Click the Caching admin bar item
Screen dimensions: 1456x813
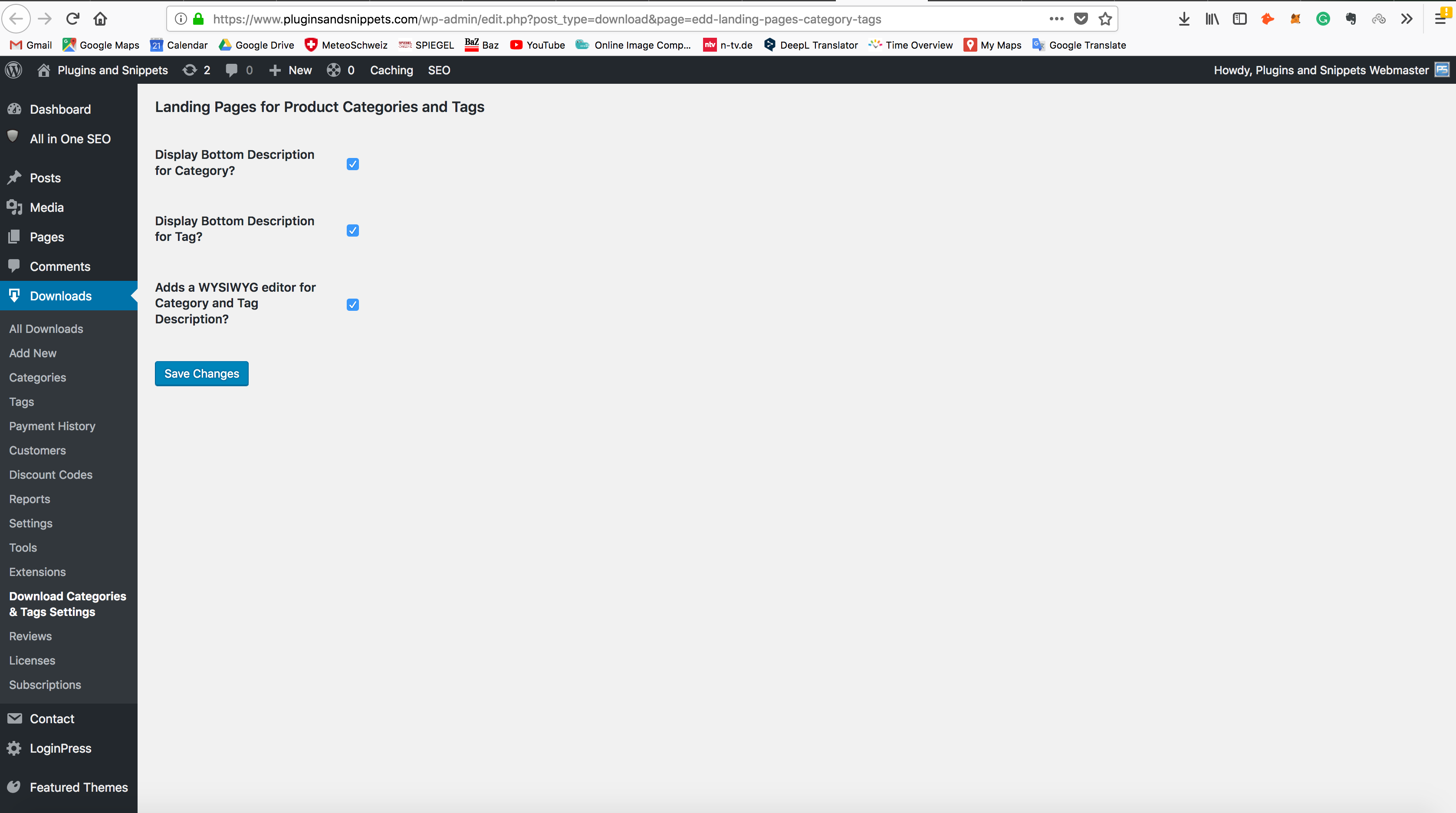click(x=391, y=70)
